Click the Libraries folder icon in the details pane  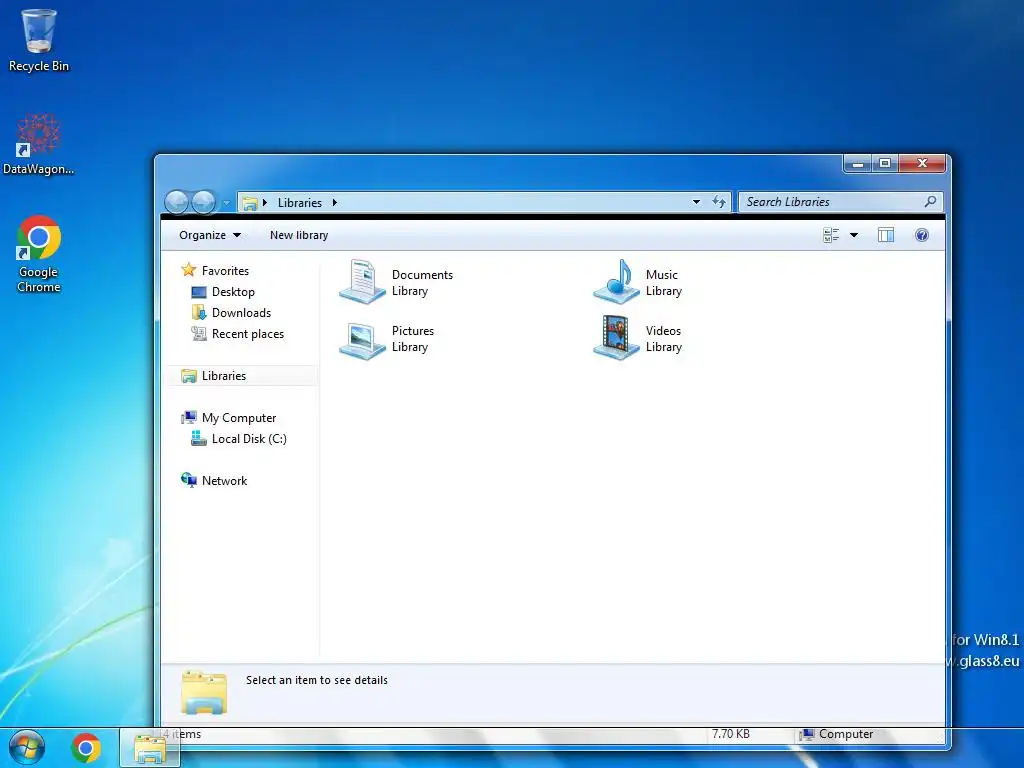coord(204,692)
